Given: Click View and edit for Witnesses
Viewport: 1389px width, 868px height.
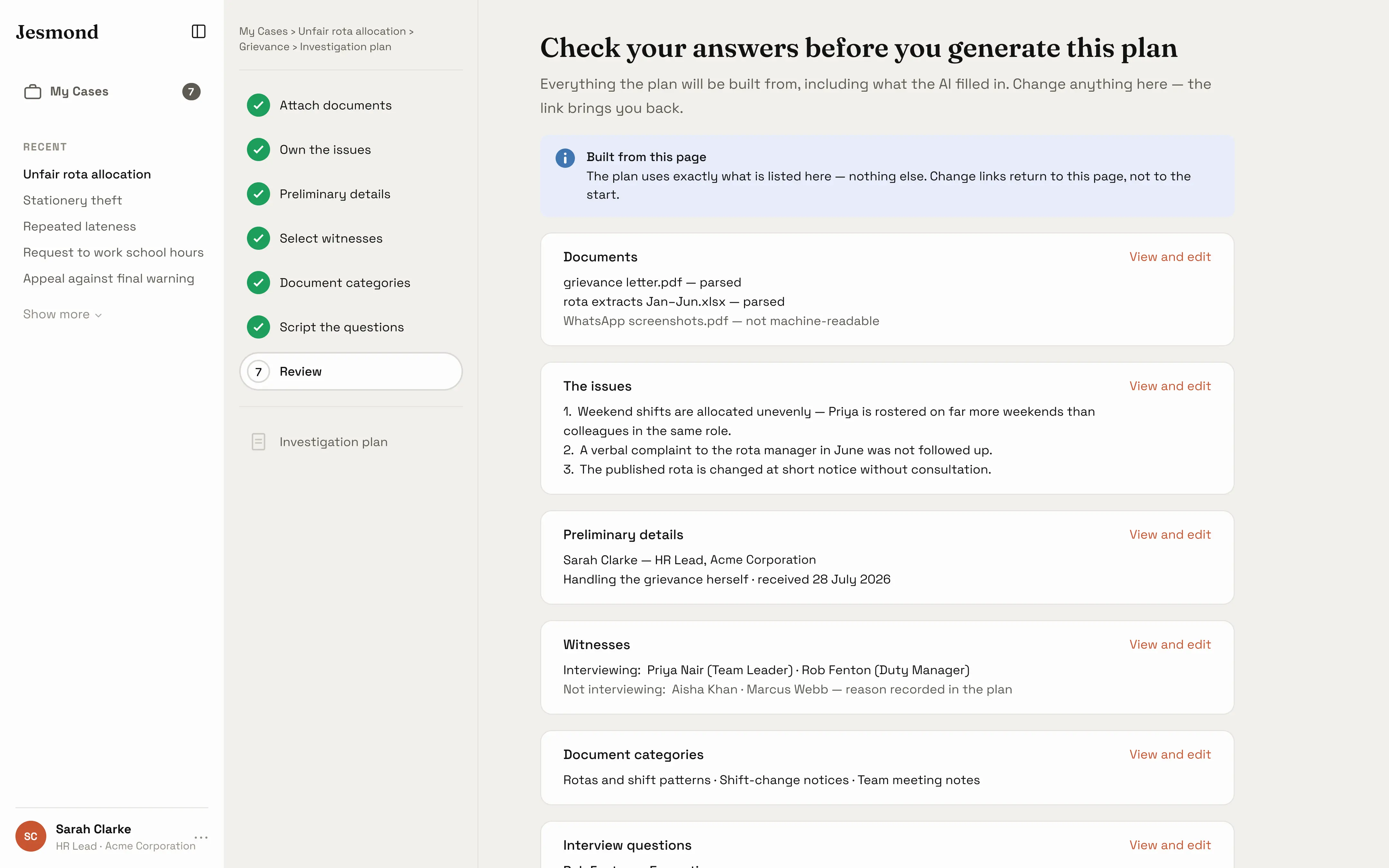Looking at the screenshot, I should tap(1170, 645).
